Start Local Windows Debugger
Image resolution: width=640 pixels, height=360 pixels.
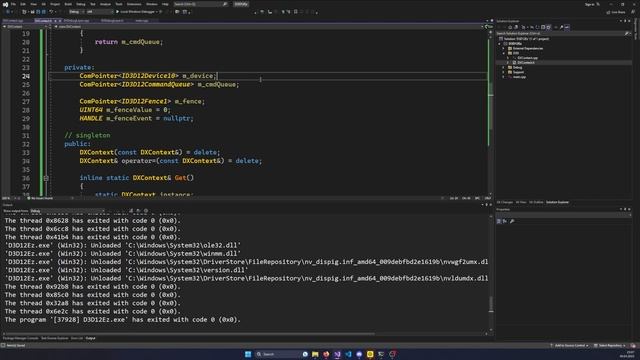(x=137, y=12)
